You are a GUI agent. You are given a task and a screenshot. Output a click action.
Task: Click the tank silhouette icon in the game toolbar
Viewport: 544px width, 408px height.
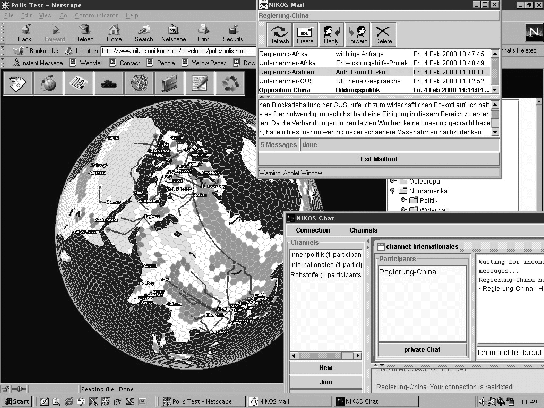coord(109,83)
